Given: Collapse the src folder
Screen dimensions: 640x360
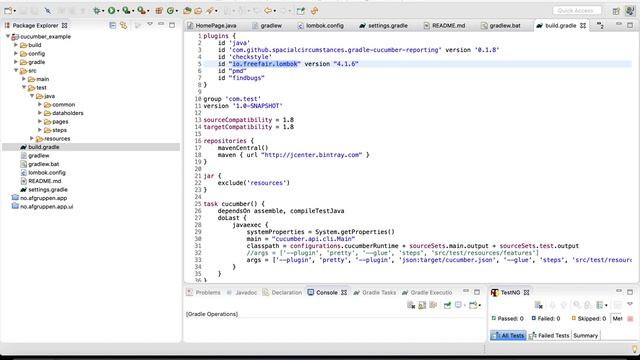Looking at the screenshot, I should 16,71.
